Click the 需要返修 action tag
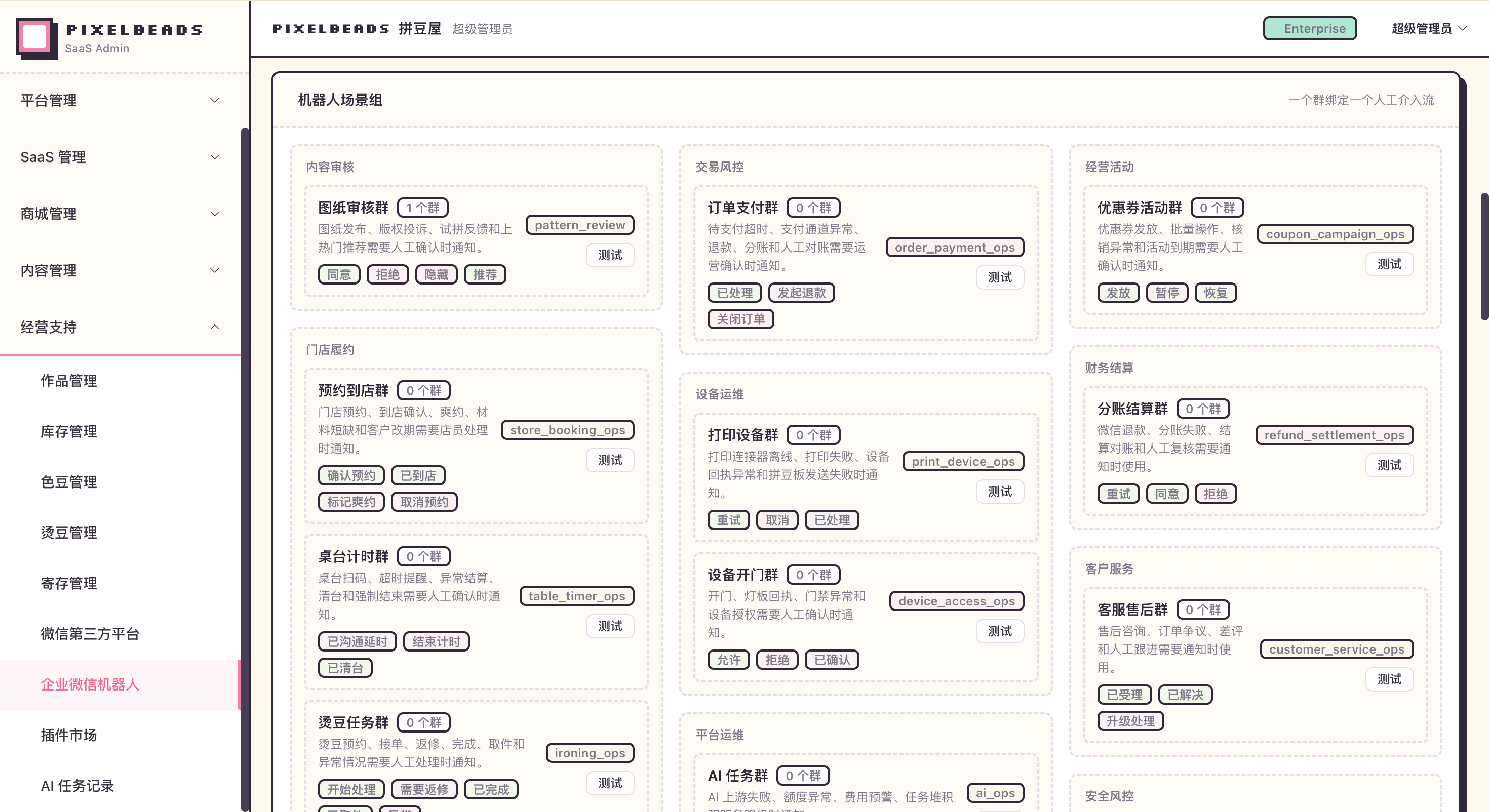Image resolution: width=1489 pixels, height=812 pixels. (x=424, y=789)
